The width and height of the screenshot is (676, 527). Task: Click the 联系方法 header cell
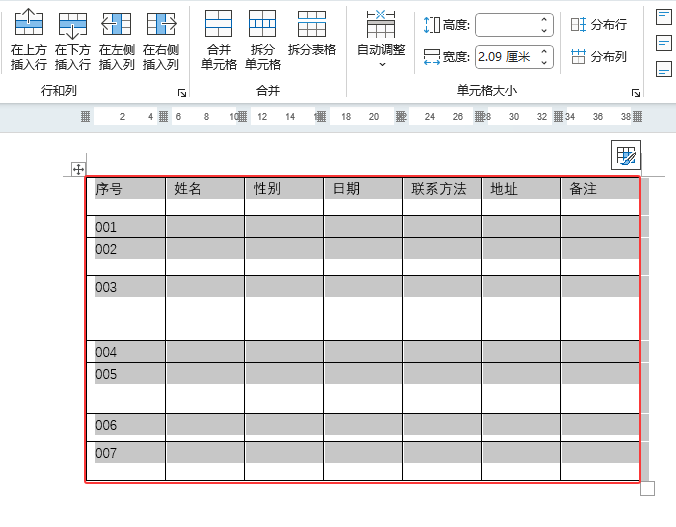[x=442, y=196]
